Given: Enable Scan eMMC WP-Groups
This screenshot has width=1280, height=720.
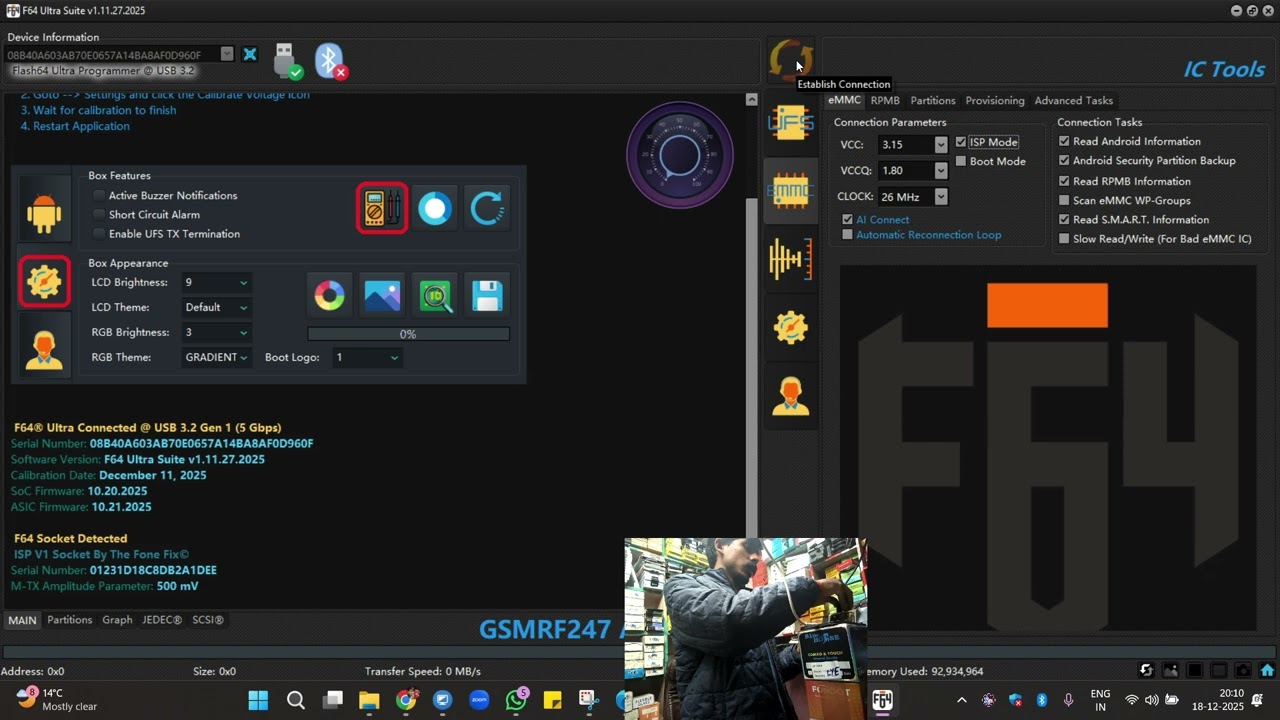Looking at the screenshot, I should [x=1064, y=201].
